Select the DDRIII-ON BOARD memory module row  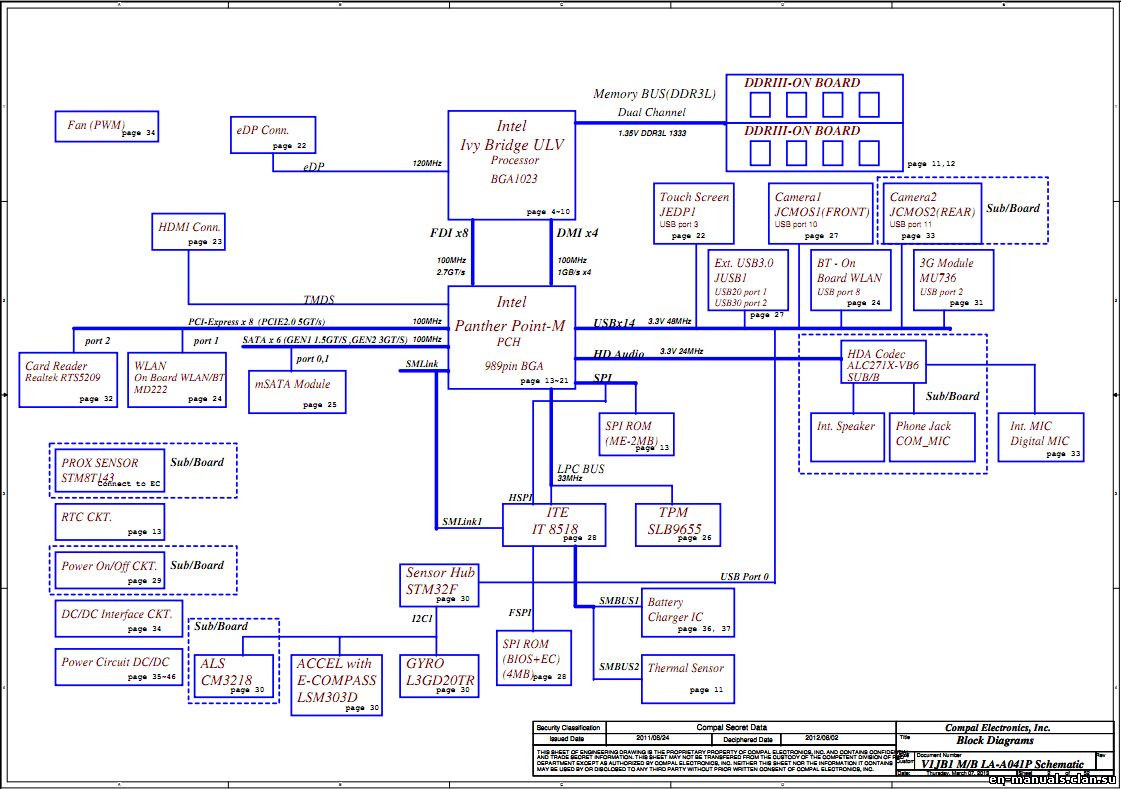pyautogui.click(x=815, y=95)
